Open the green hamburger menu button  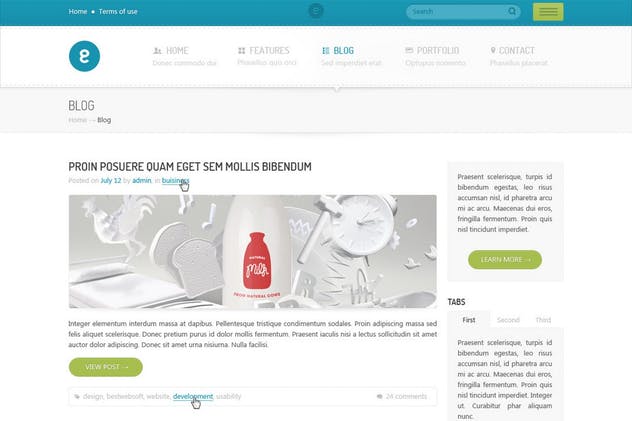[x=548, y=12]
